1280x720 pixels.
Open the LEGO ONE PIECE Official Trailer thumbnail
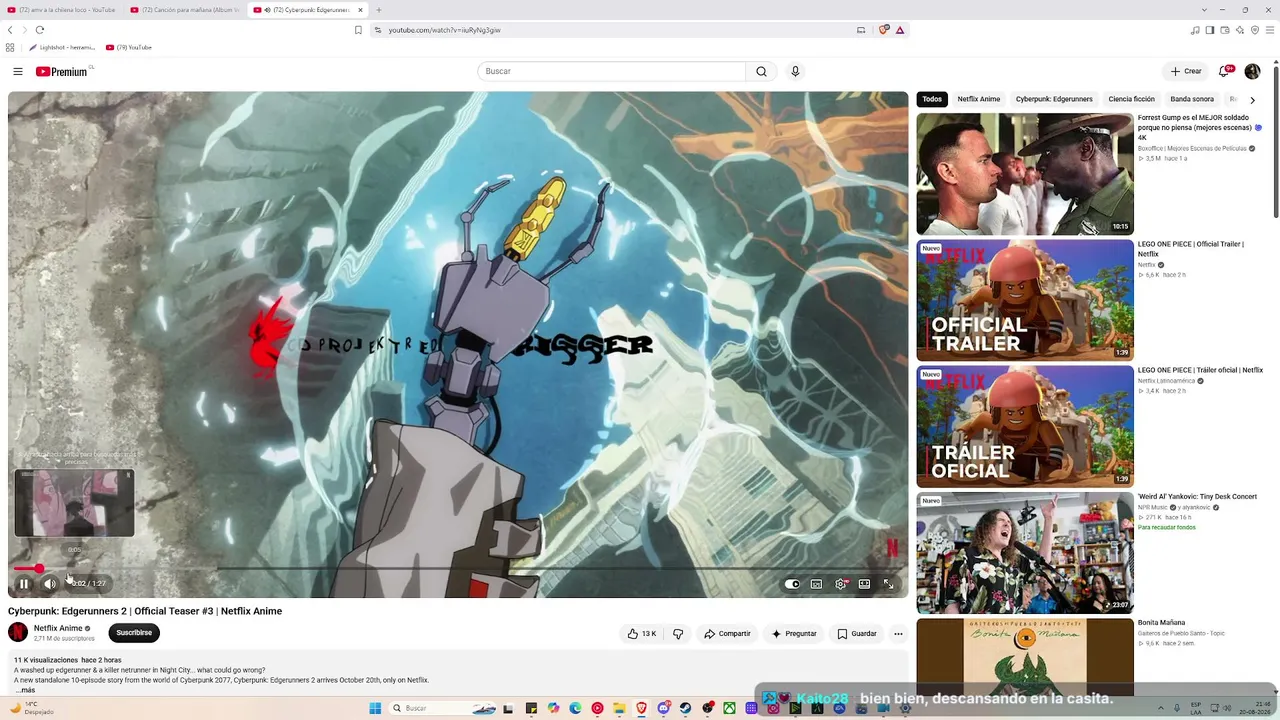point(1025,300)
